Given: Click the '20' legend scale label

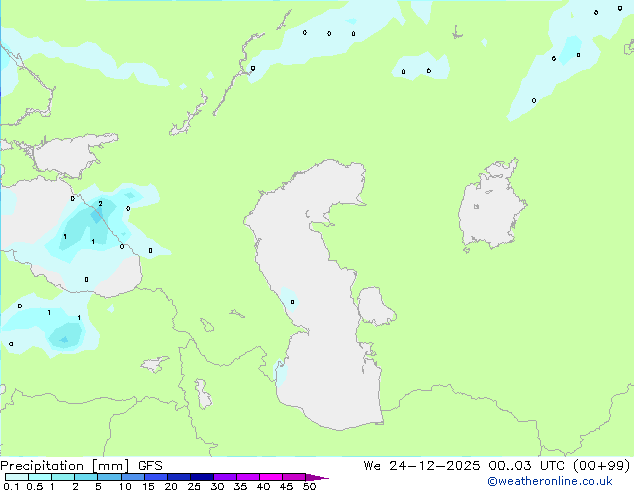Looking at the screenshot, I should 171,486.
